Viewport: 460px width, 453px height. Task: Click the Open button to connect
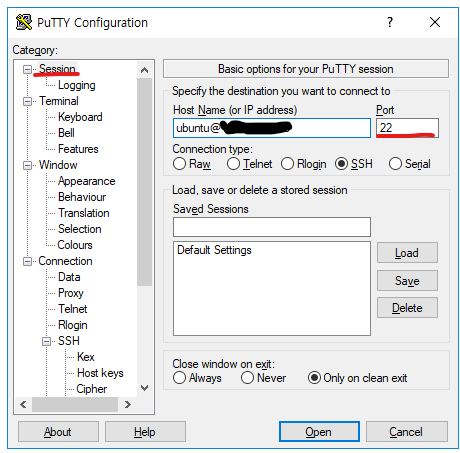coord(319,432)
